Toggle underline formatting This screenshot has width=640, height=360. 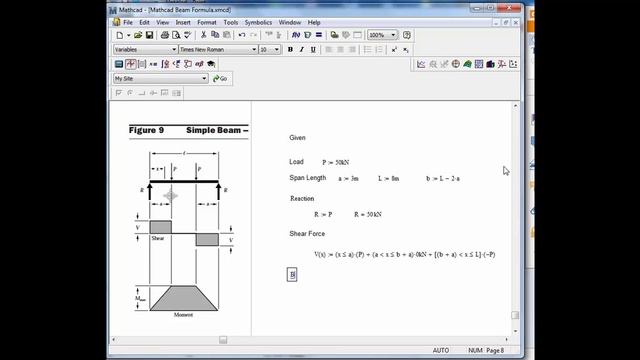(x=313, y=50)
